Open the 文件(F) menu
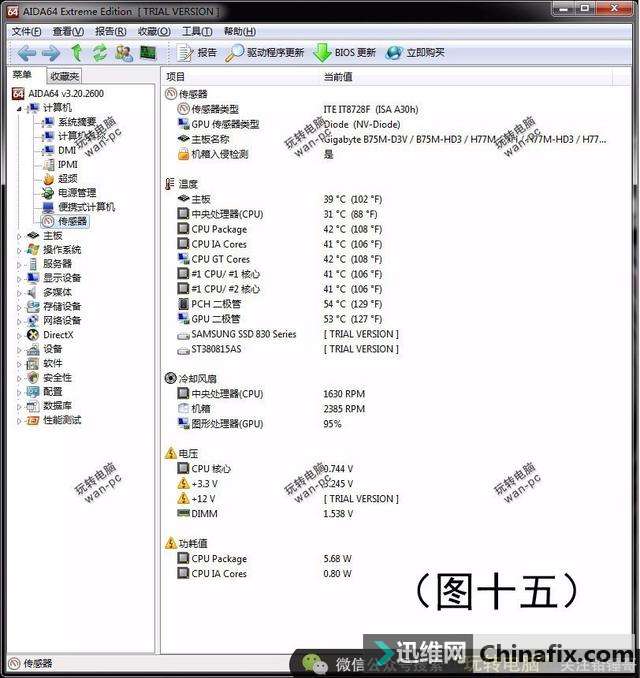 [26, 32]
